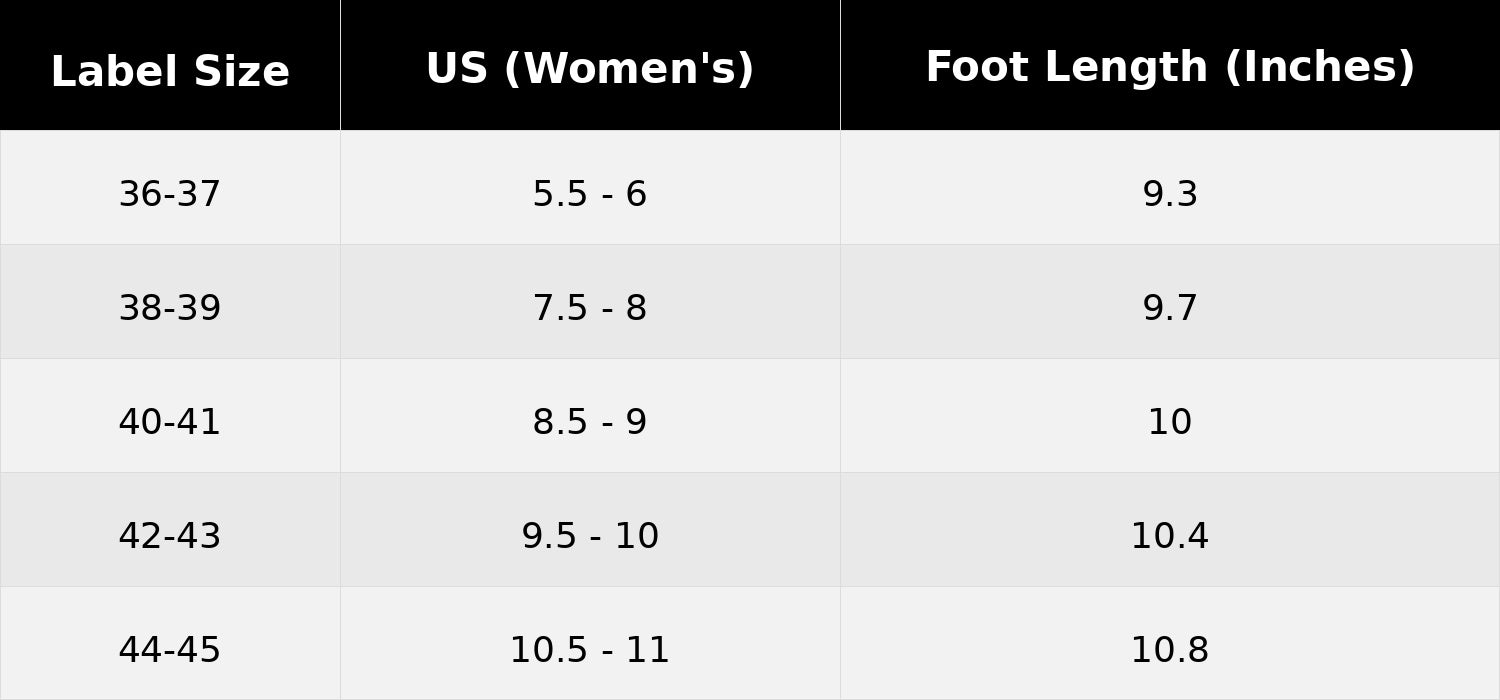Click the 9.7 foot length cell
This screenshot has height=700, width=1500.
(x=1170, y=308)
